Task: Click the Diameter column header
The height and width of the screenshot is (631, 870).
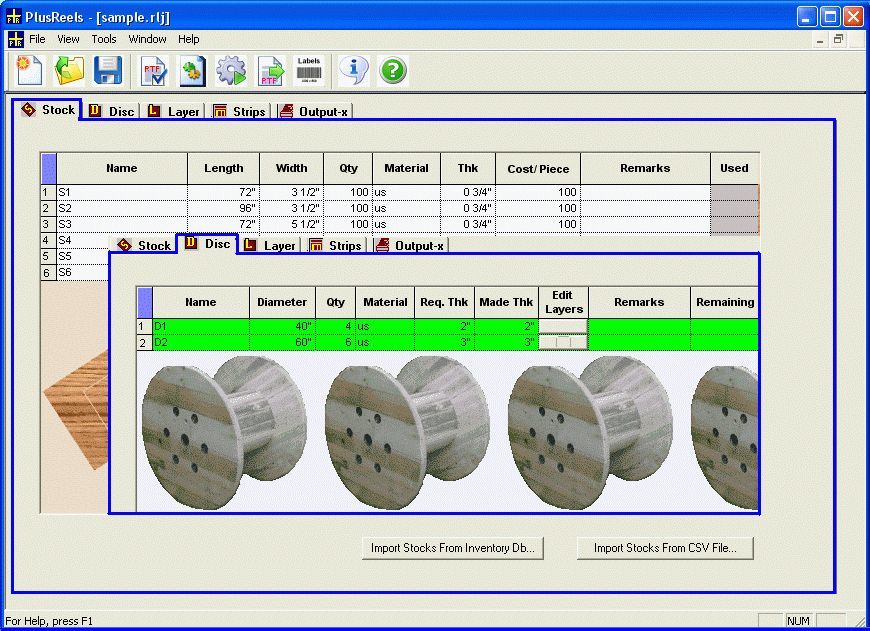Action: 282,302
